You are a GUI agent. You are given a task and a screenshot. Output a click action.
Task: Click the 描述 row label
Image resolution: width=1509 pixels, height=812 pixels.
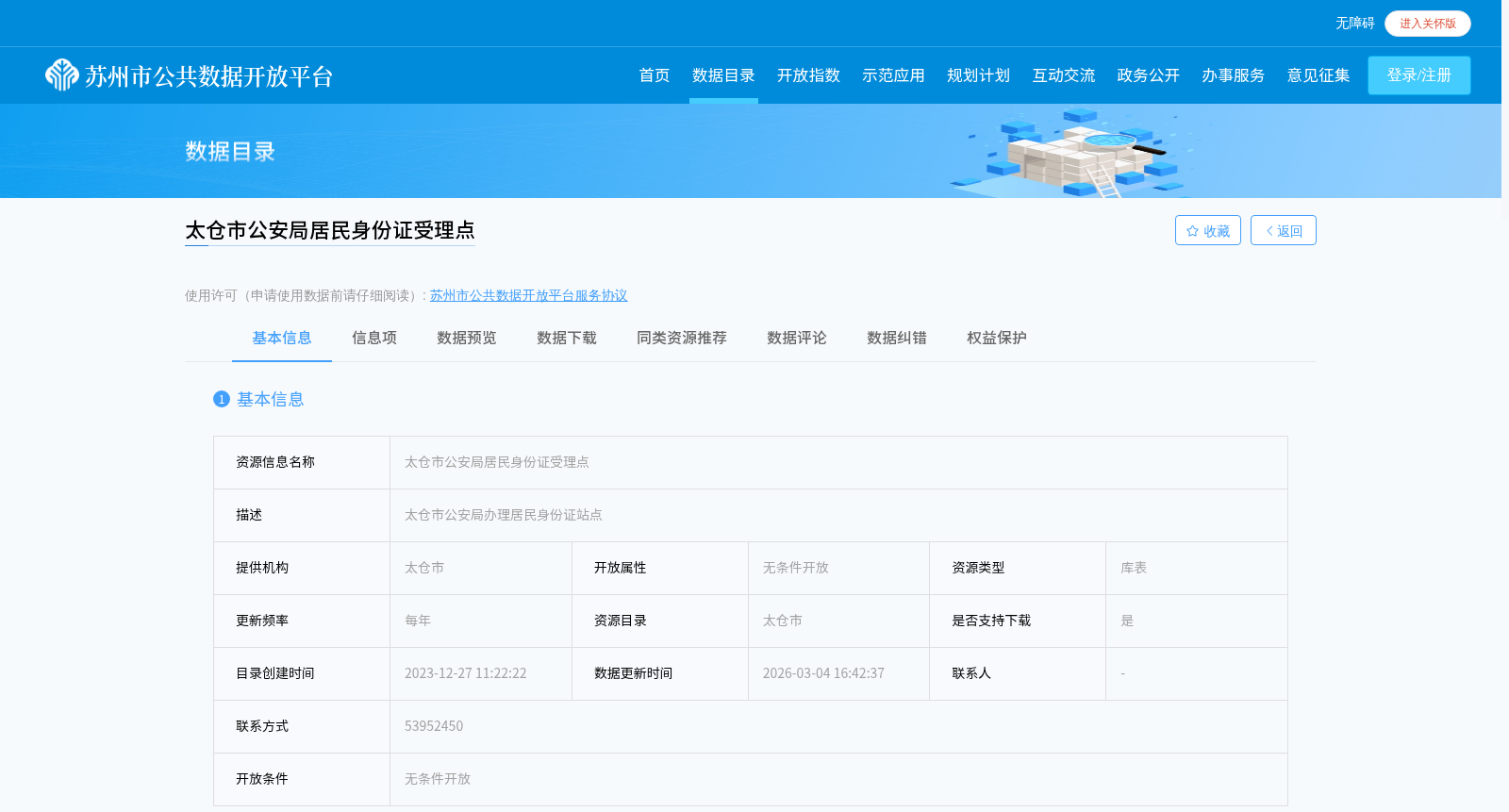(x=249, y=515)
